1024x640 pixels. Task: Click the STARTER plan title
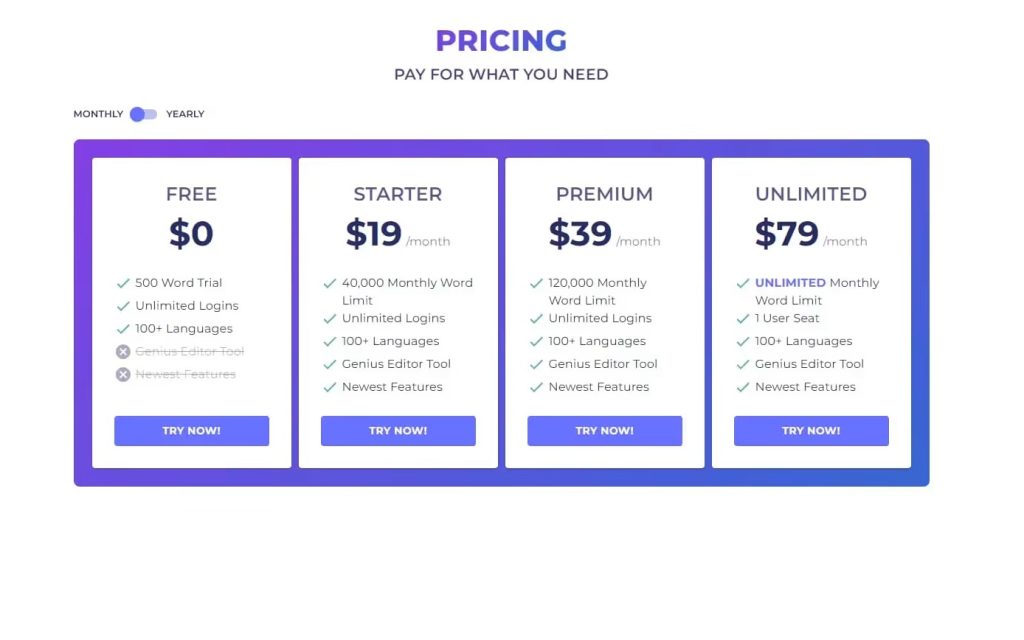tap(397, 194)
